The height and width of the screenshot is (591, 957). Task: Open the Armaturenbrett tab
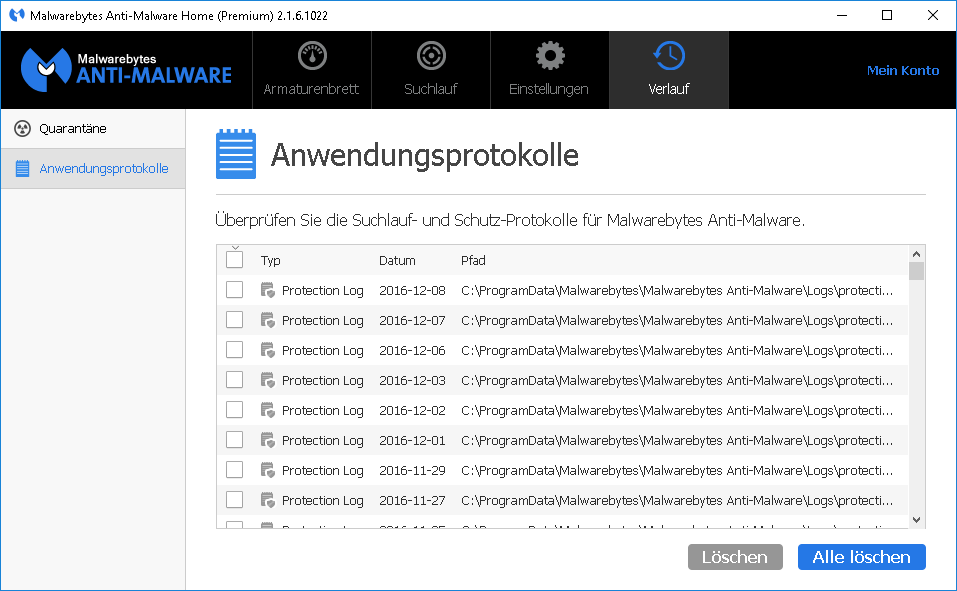pos(312,70)
